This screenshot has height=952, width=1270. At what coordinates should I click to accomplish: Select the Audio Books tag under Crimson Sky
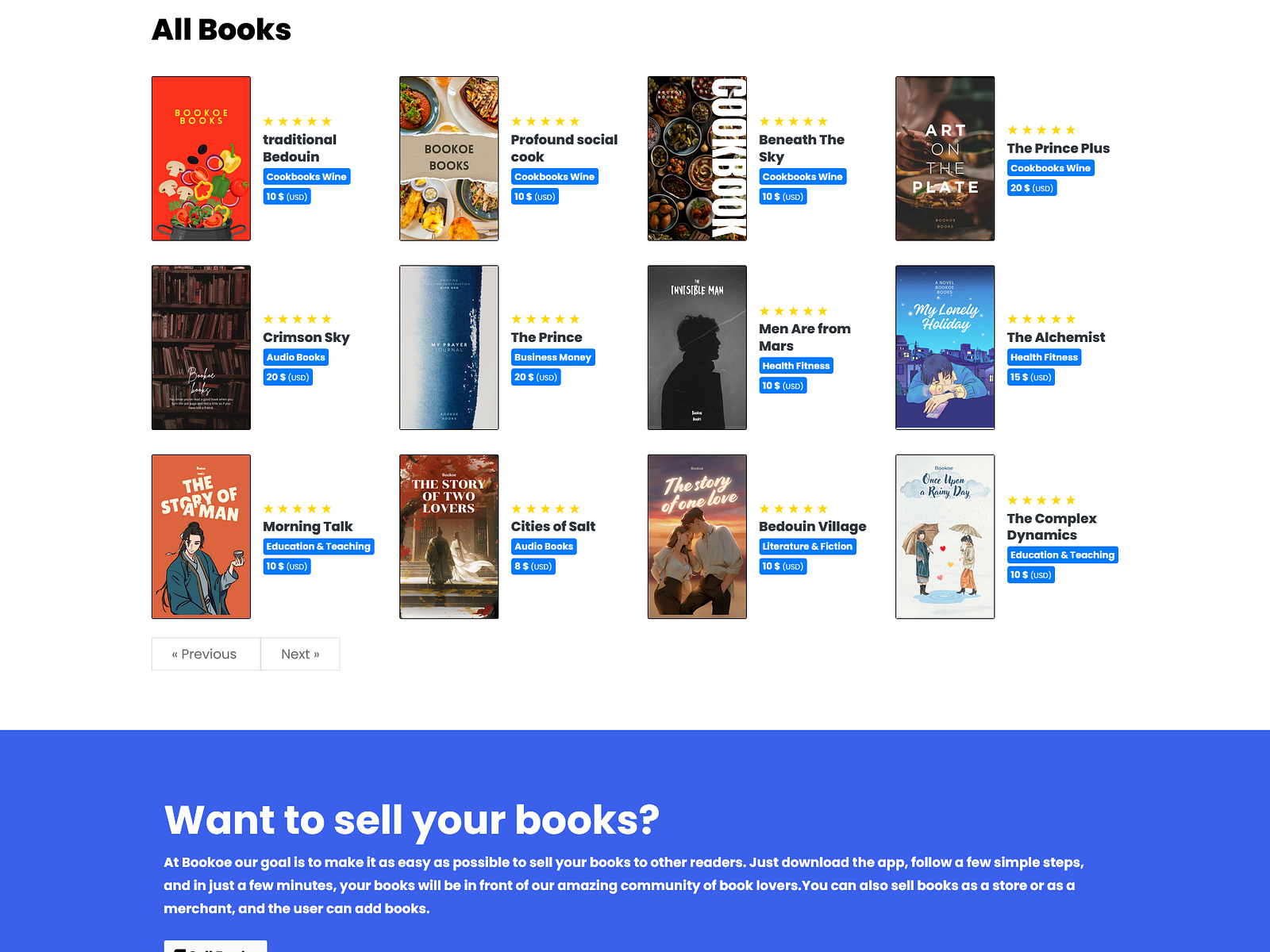(295, 357)
